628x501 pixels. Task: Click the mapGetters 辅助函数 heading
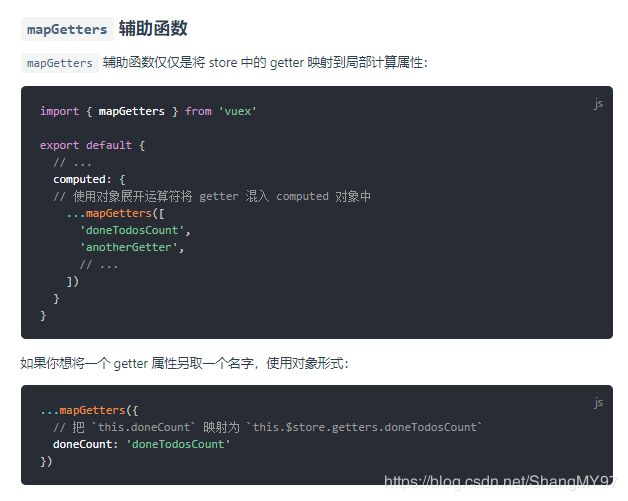[x=104, y=29]
